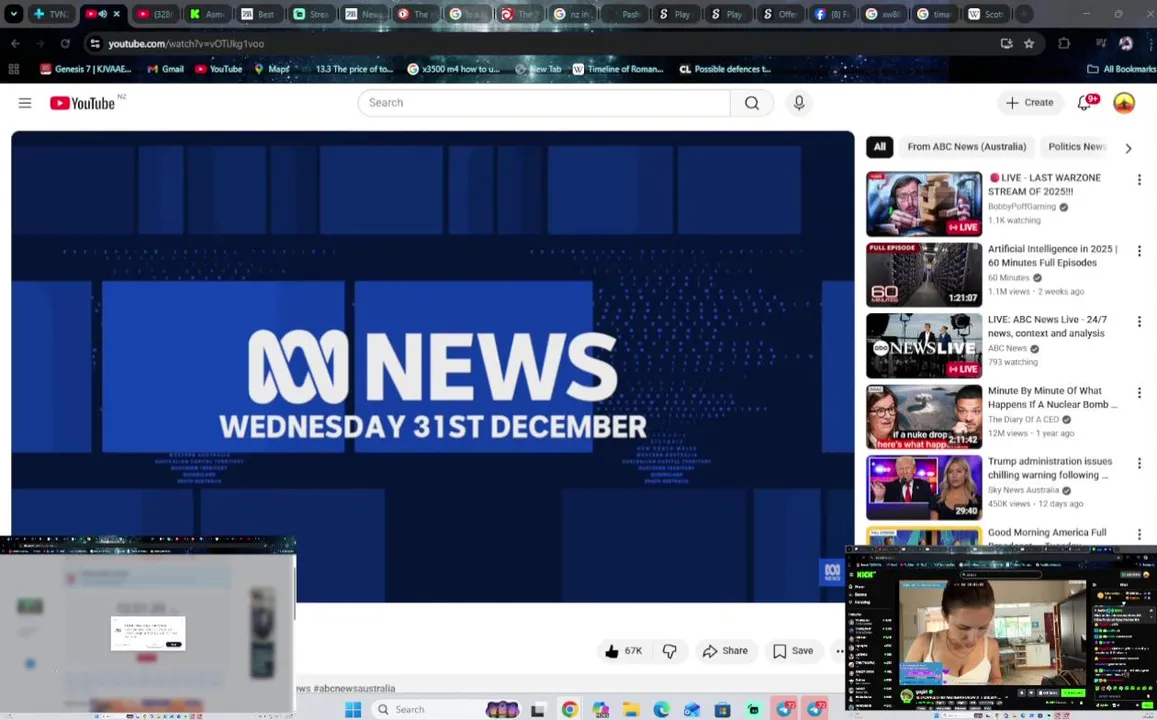Screen dimensions: 1157x720
Task: Open menu for Artificial Intelligence in 2025 video
Action: pyautogui.click(x=1139, y=251)
